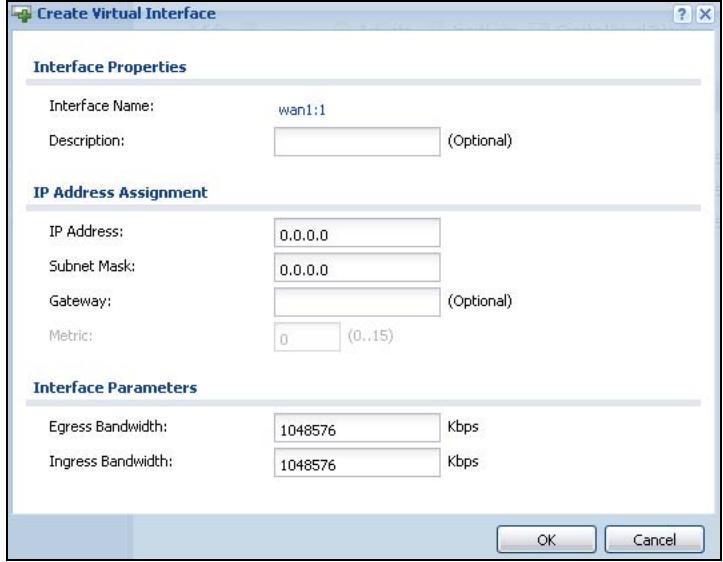Image resolution: width=723 pixels, height=562 pixels.
Task: Click the IP Address field
Action: tap(357, 233)
